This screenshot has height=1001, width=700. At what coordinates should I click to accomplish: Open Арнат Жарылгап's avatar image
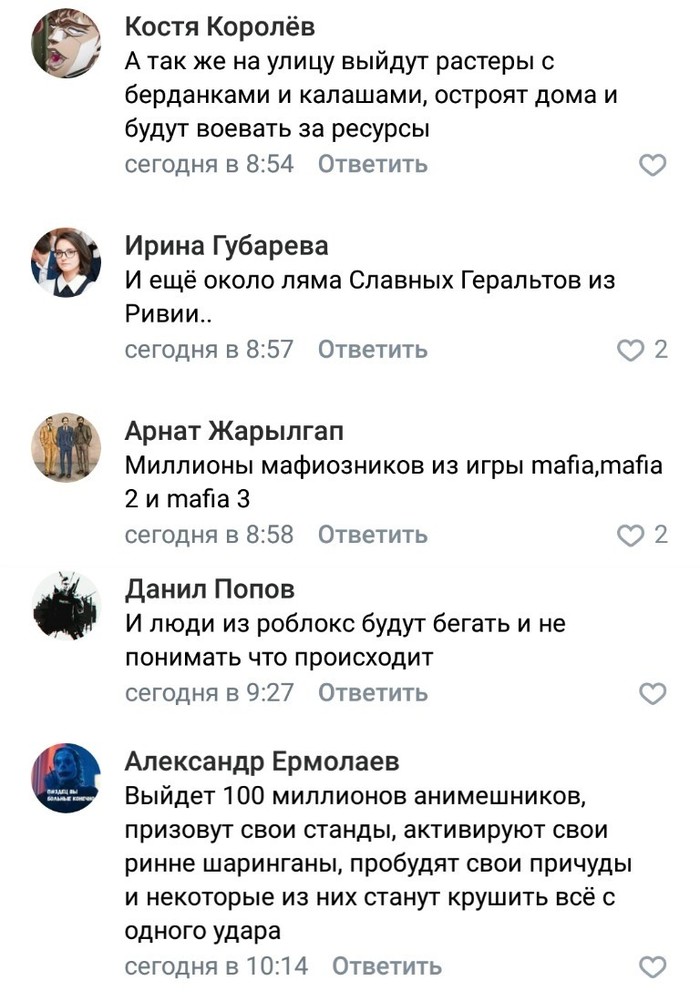(x=67, y=446)
